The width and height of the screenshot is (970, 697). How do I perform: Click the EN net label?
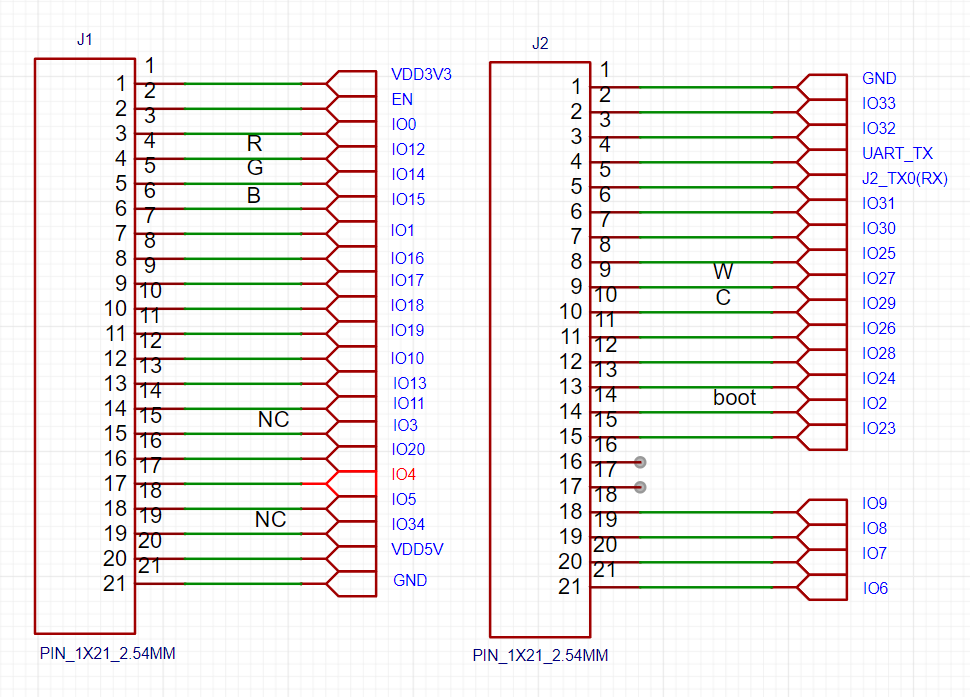(x=402, y=99)
